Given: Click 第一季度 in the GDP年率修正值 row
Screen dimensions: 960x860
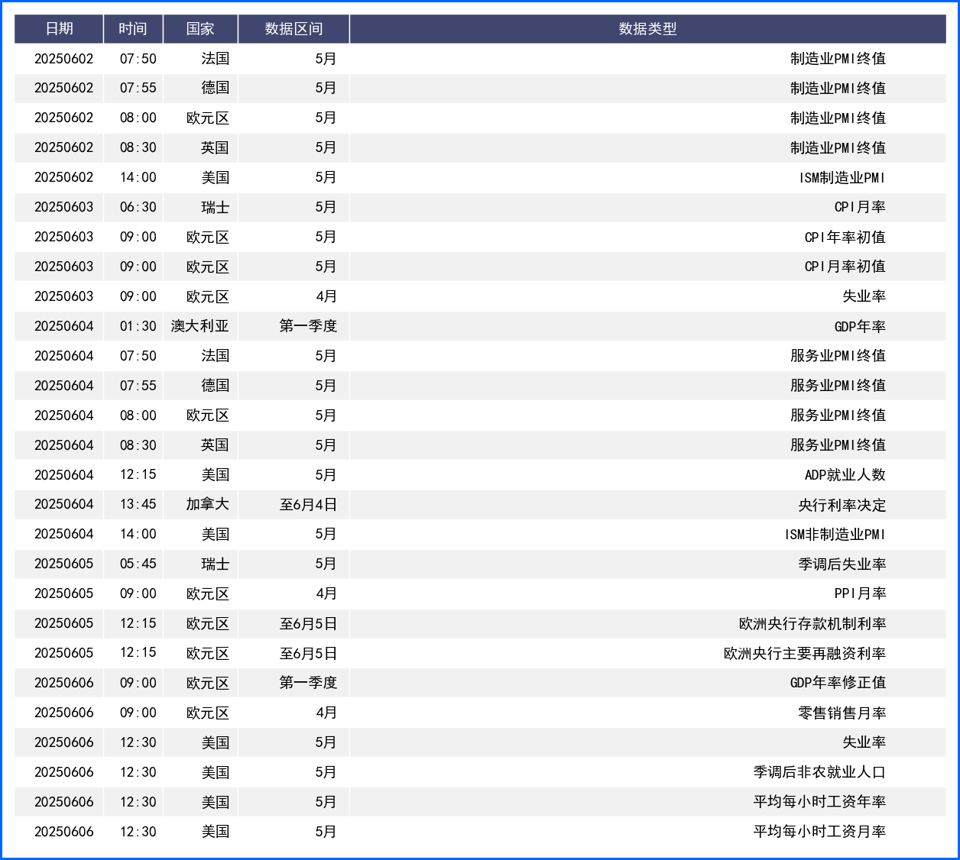Looking at the screenshot, I should (308, 682).
